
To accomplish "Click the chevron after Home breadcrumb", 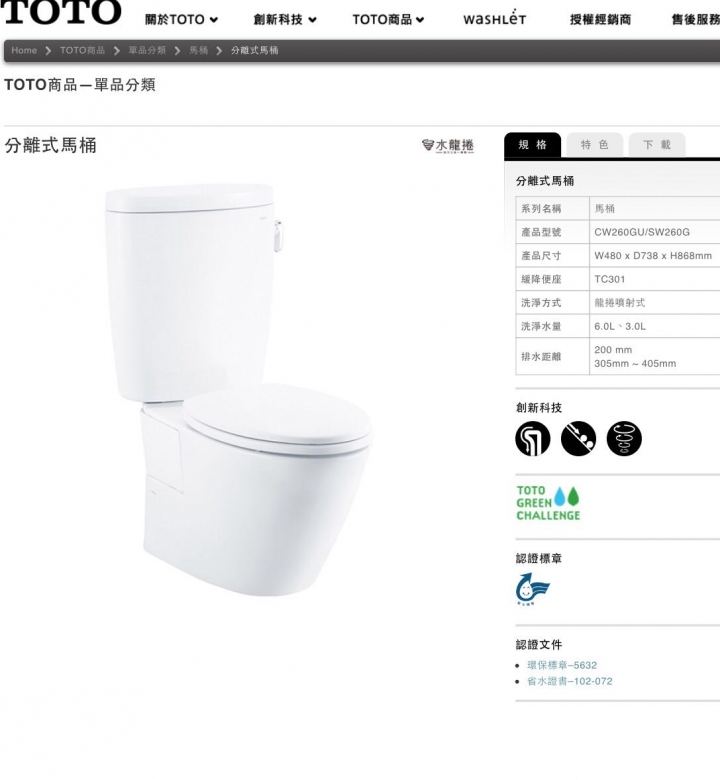I will (x=48, y=51).
